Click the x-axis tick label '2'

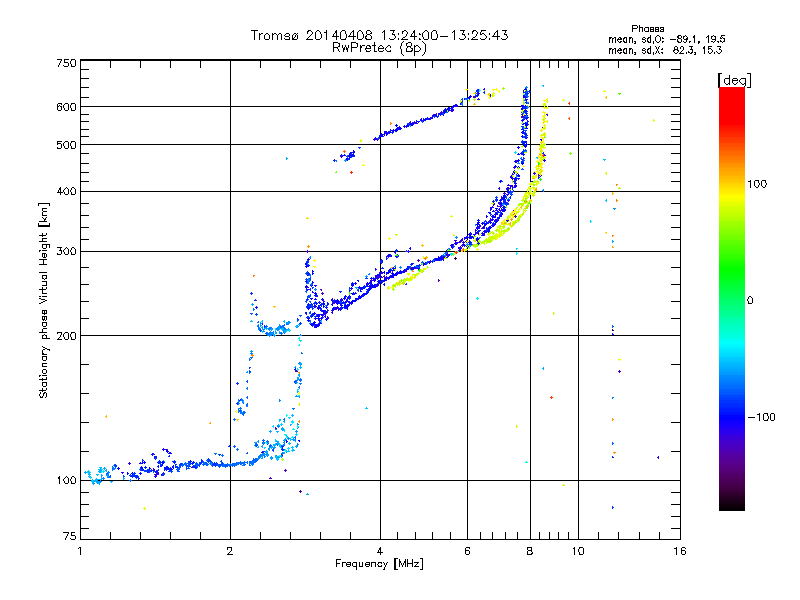tap(230, 551)
